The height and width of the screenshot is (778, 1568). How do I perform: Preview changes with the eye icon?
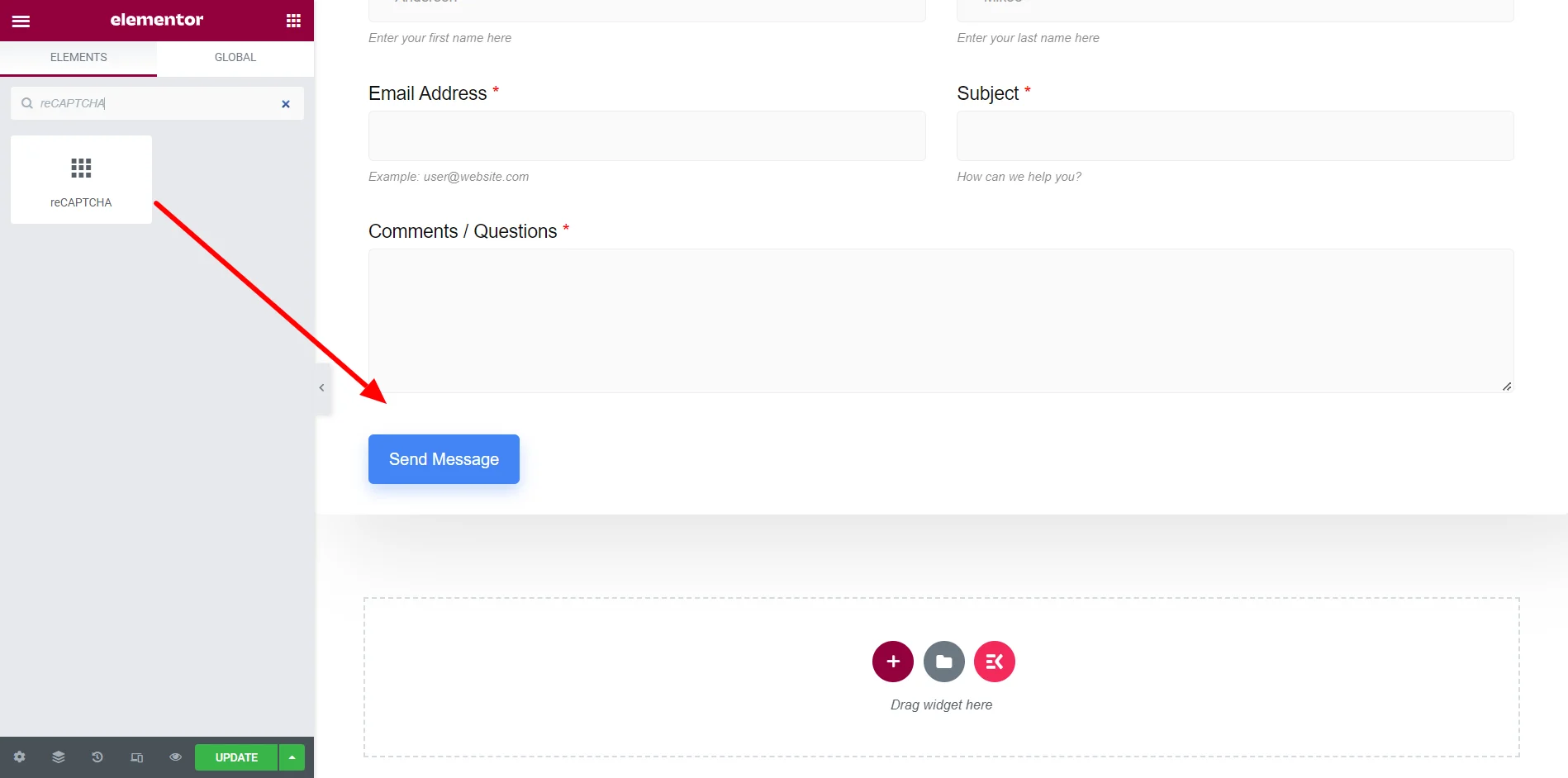tap(175, 757)
